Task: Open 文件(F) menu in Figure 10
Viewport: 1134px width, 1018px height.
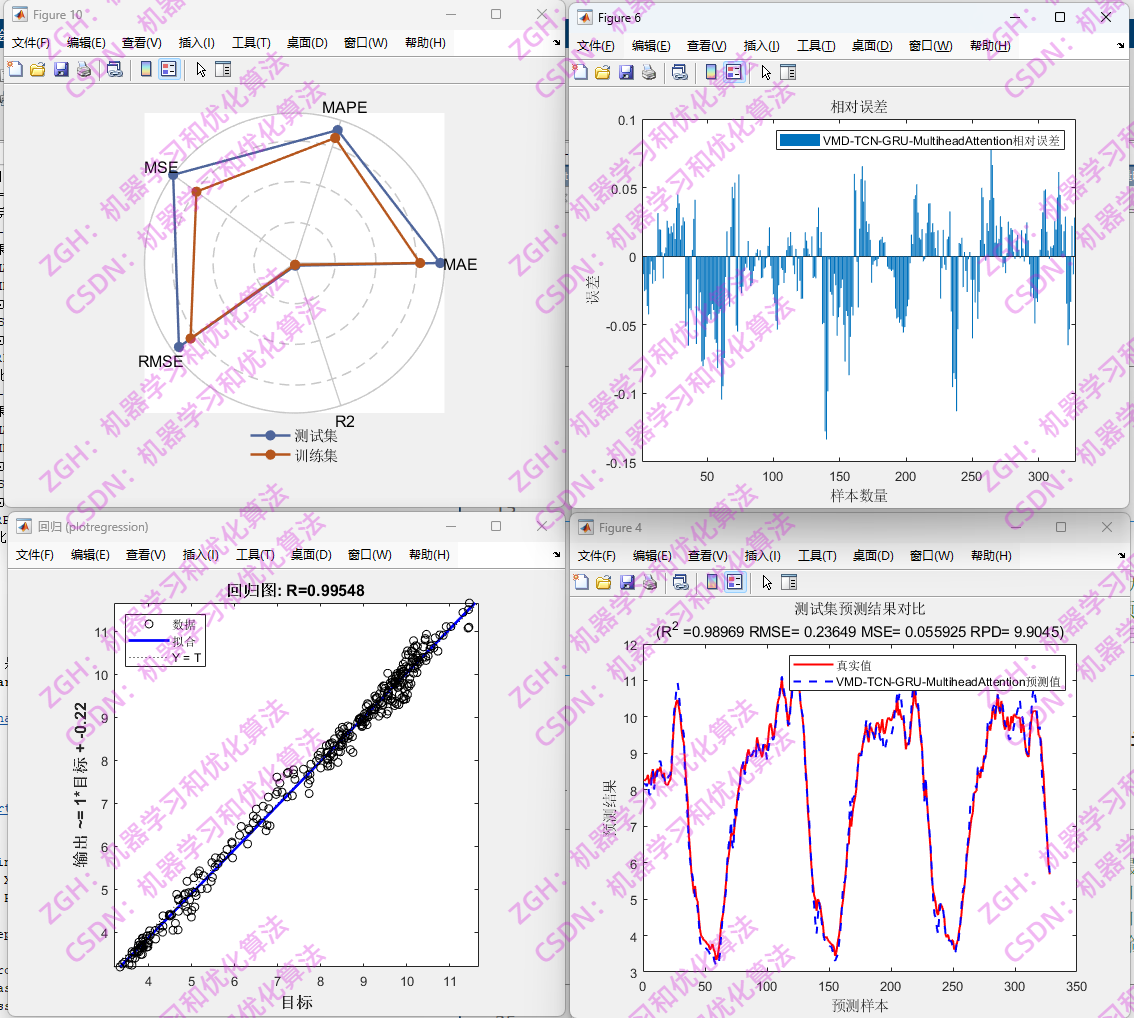Action: [31, 43]
